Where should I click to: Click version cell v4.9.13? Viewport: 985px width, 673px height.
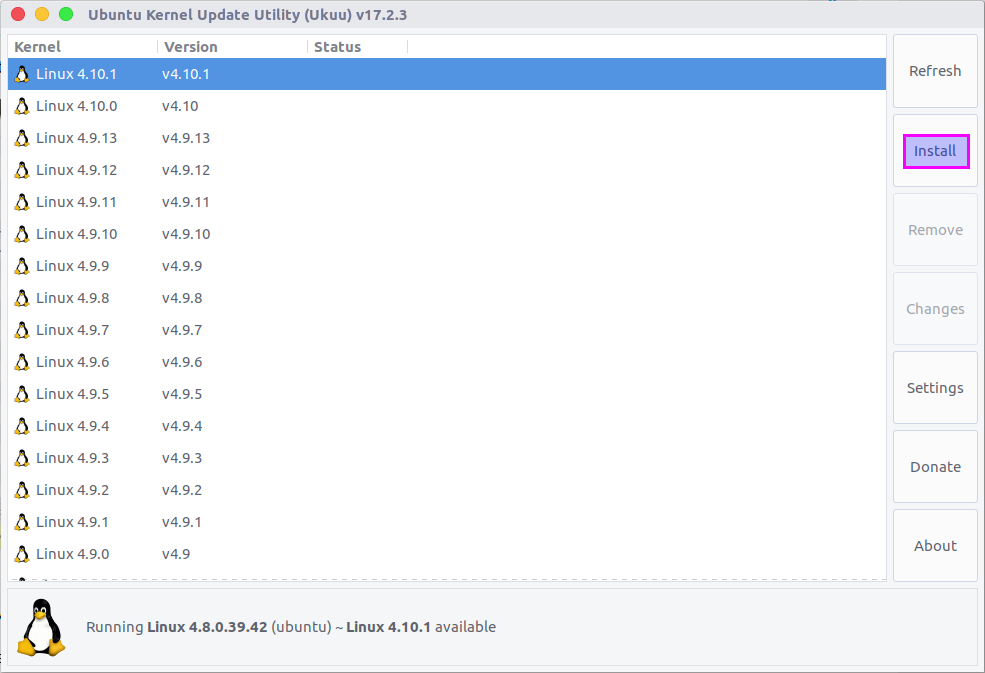coord(186,138)
